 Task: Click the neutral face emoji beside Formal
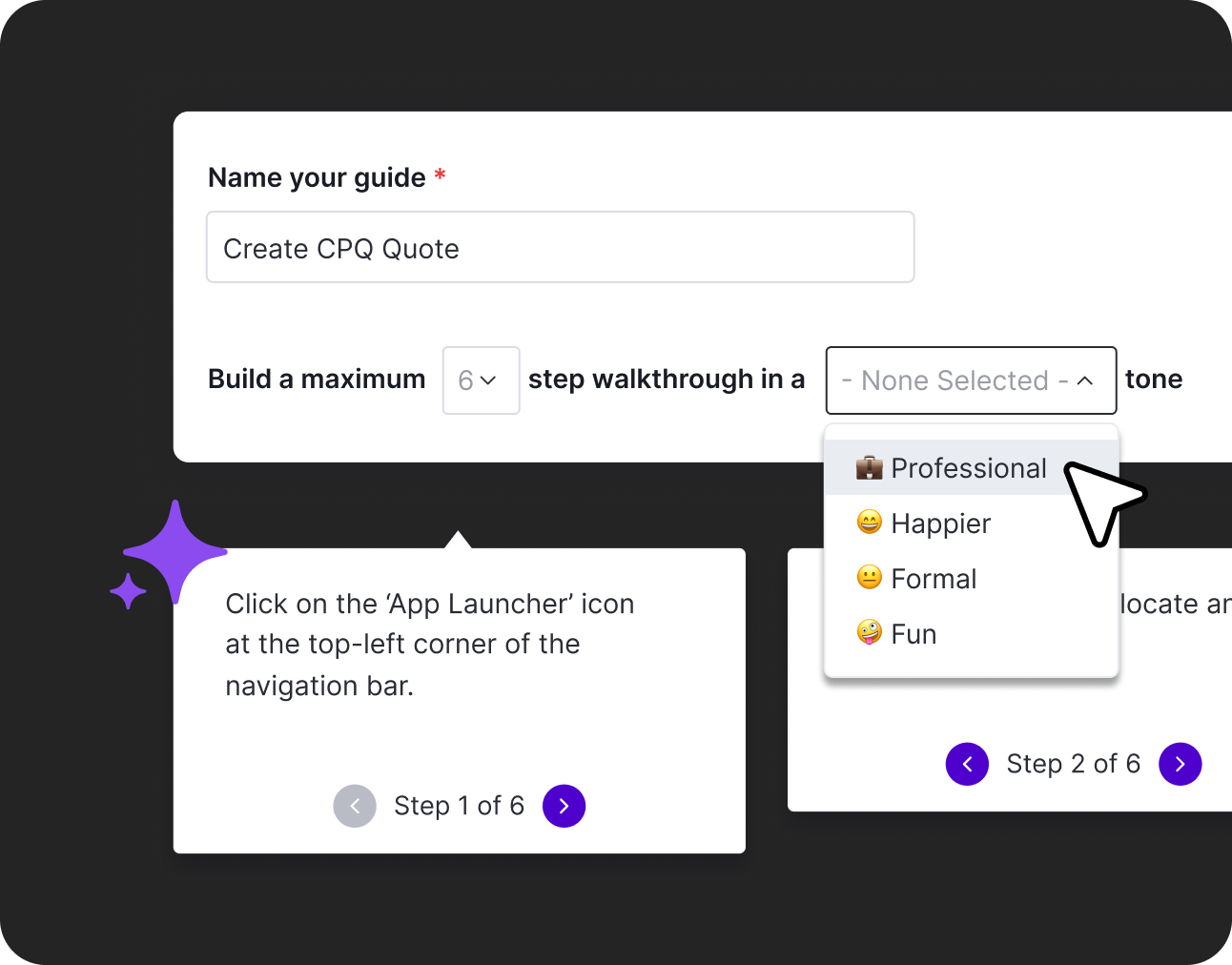[869, 578]
